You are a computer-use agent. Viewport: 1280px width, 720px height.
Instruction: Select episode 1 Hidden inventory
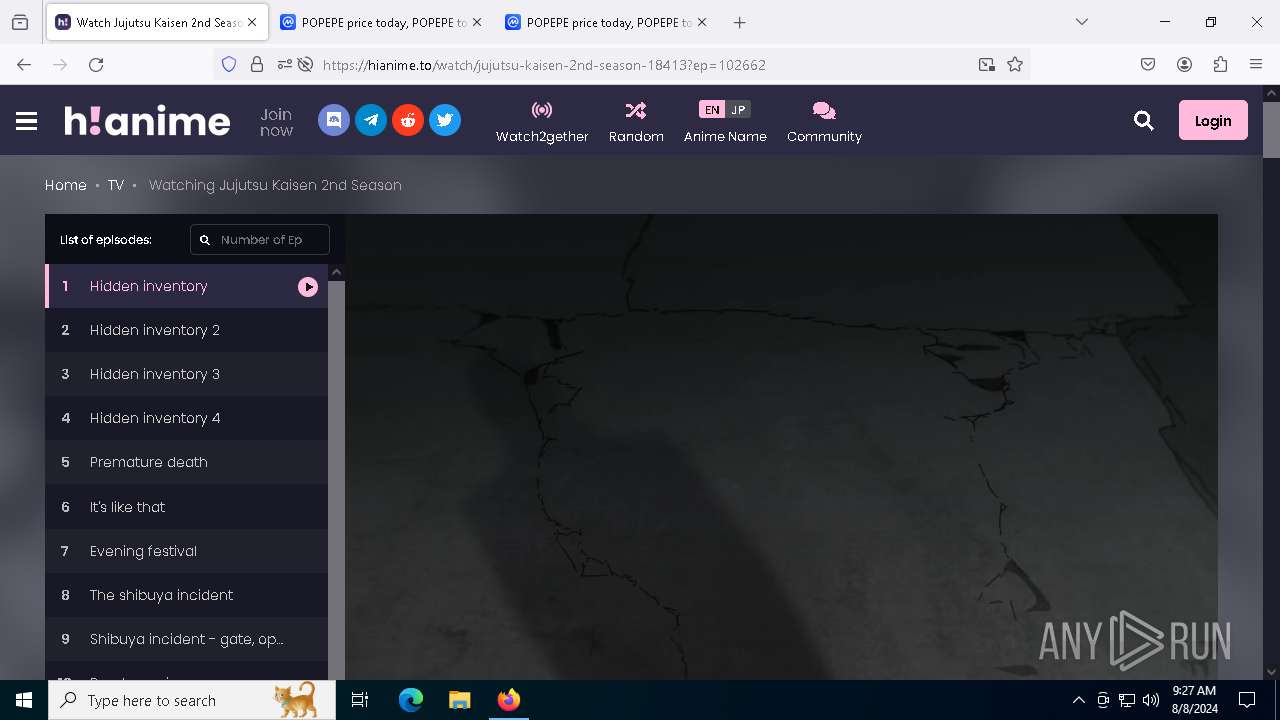tap(186, 286)
